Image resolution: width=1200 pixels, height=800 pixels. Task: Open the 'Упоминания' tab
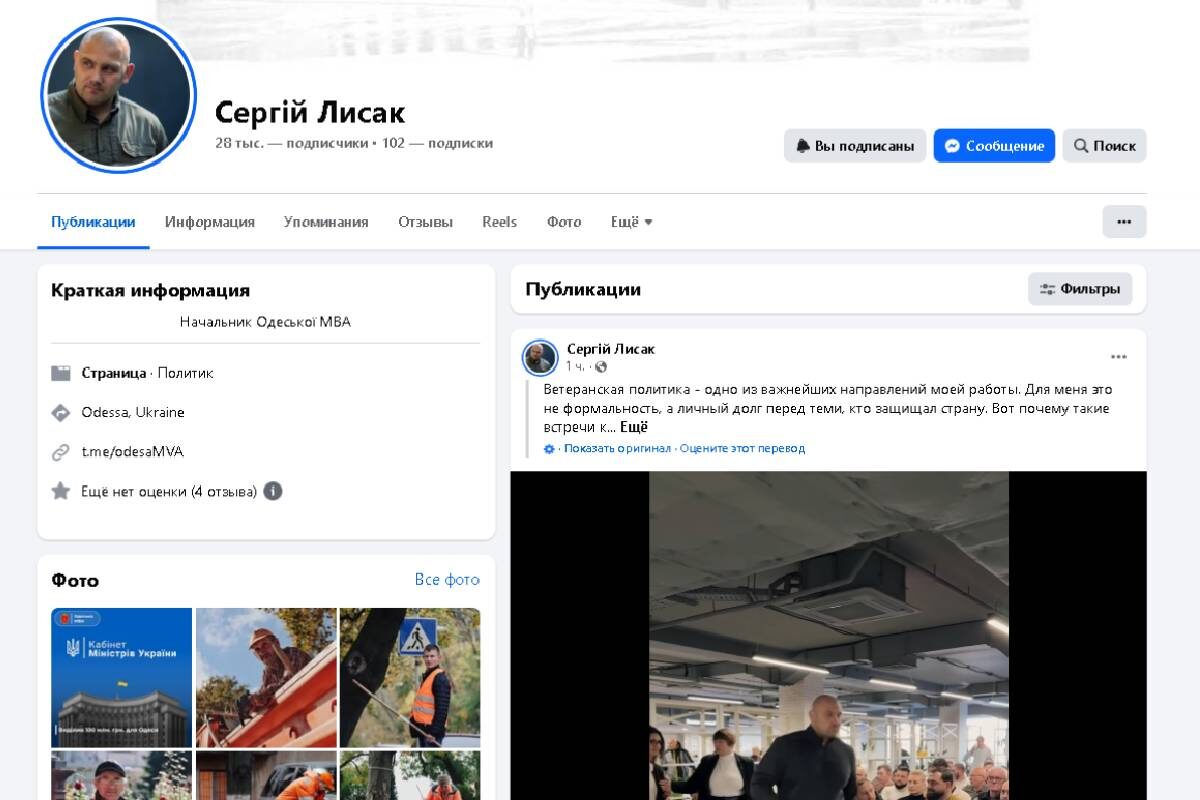coord(326,222)
